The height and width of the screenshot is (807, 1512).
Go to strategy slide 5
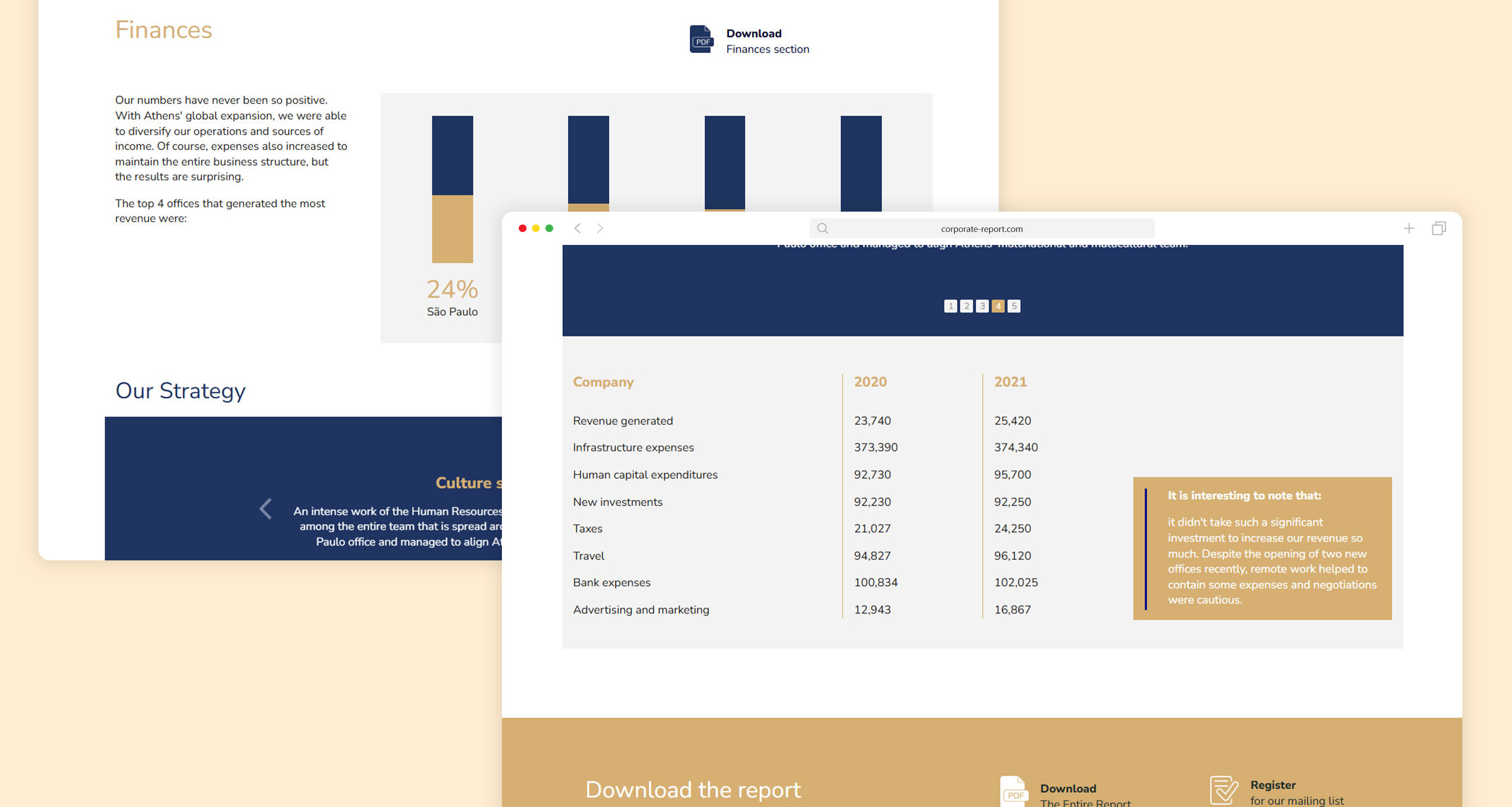point(1013,306)
